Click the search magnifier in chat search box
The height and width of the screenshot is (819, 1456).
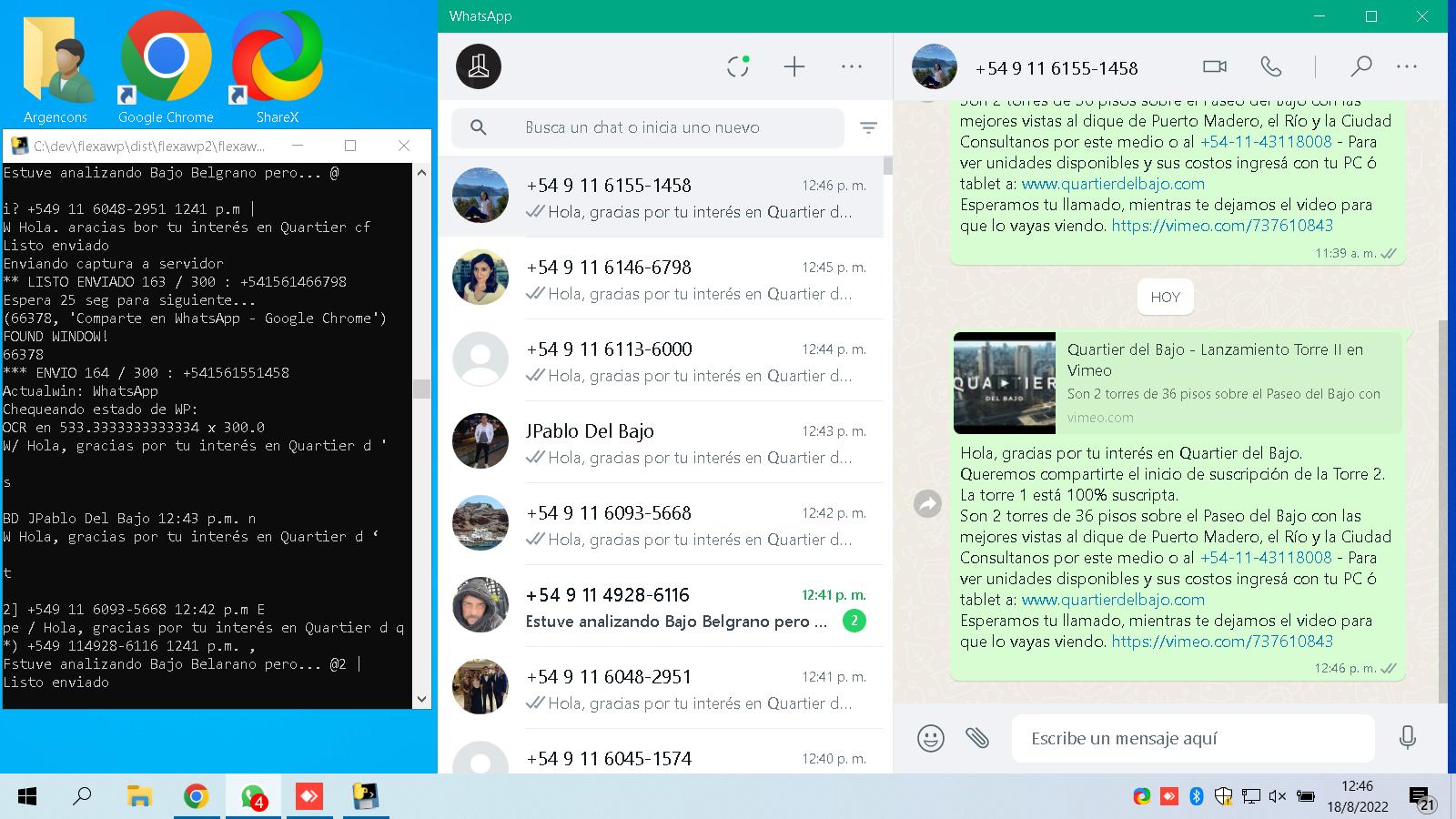pos(479,127)
